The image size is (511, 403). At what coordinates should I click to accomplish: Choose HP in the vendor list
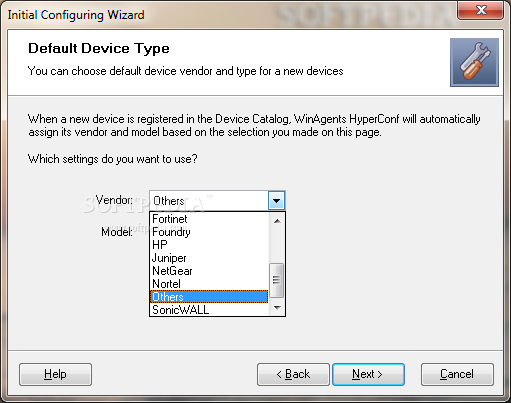209,245
